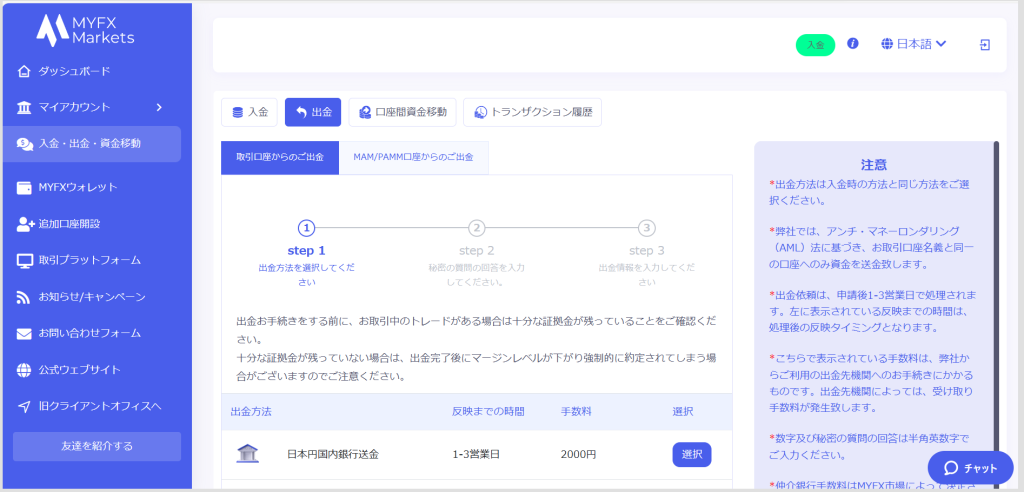Image resolution: width=1024 pixels, height=492 pixels.
Task: Click the MYFX Markets logo
Action: (85, 30)
